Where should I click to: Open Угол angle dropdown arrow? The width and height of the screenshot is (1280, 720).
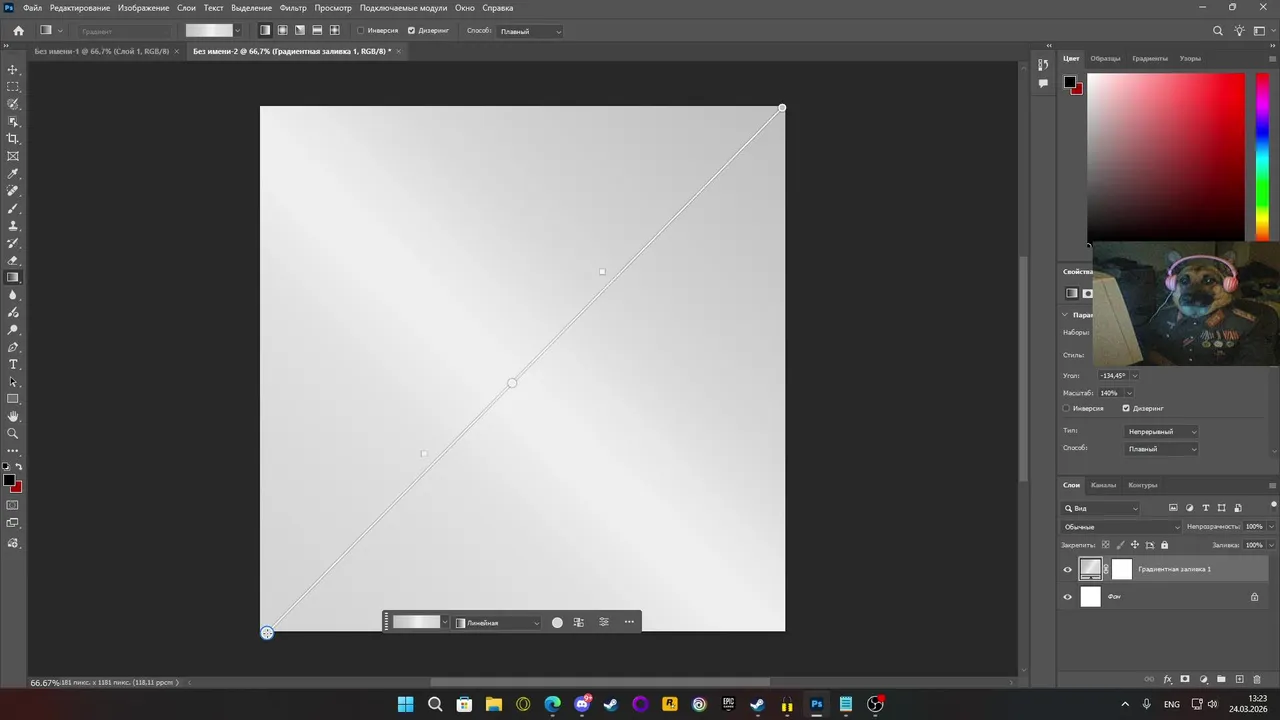[x=1134, y=376]
